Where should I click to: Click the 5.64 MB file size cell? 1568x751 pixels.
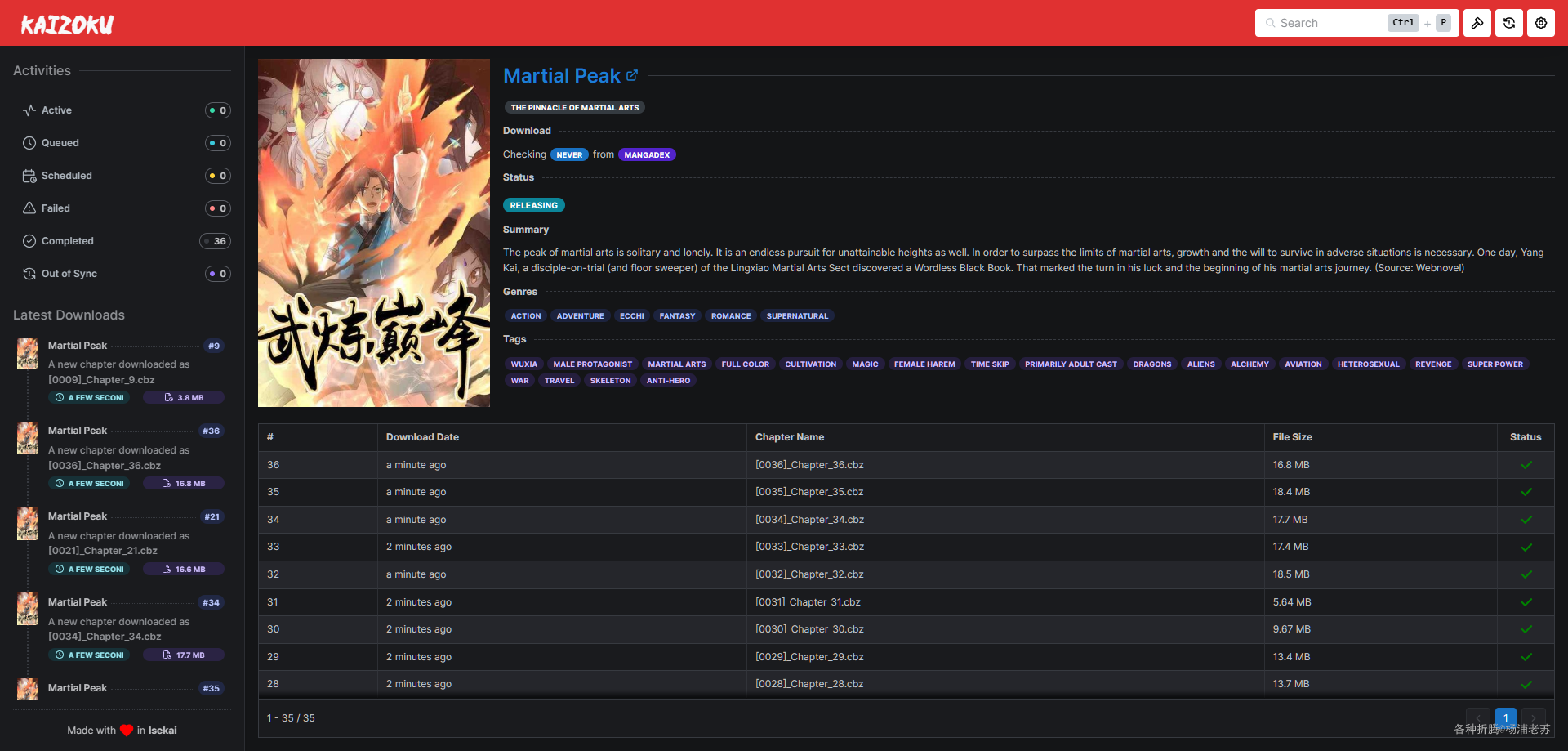tap(1381, 602)
